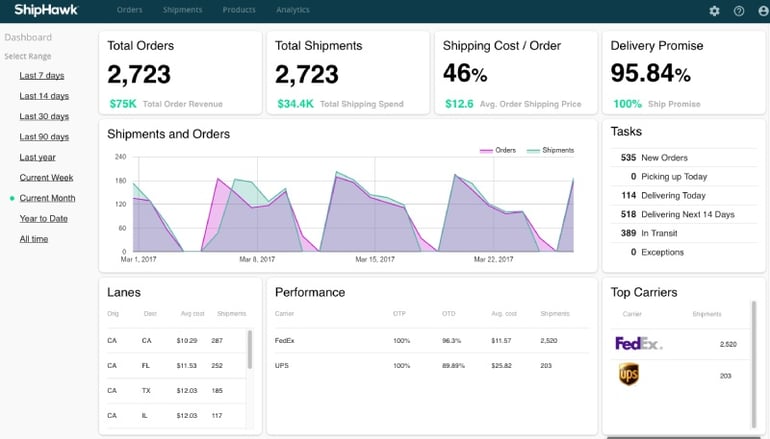Screen dimensions: 770x439
Task: Click the $75K Total Order Revenue value
Action: [x=123, y=104]
